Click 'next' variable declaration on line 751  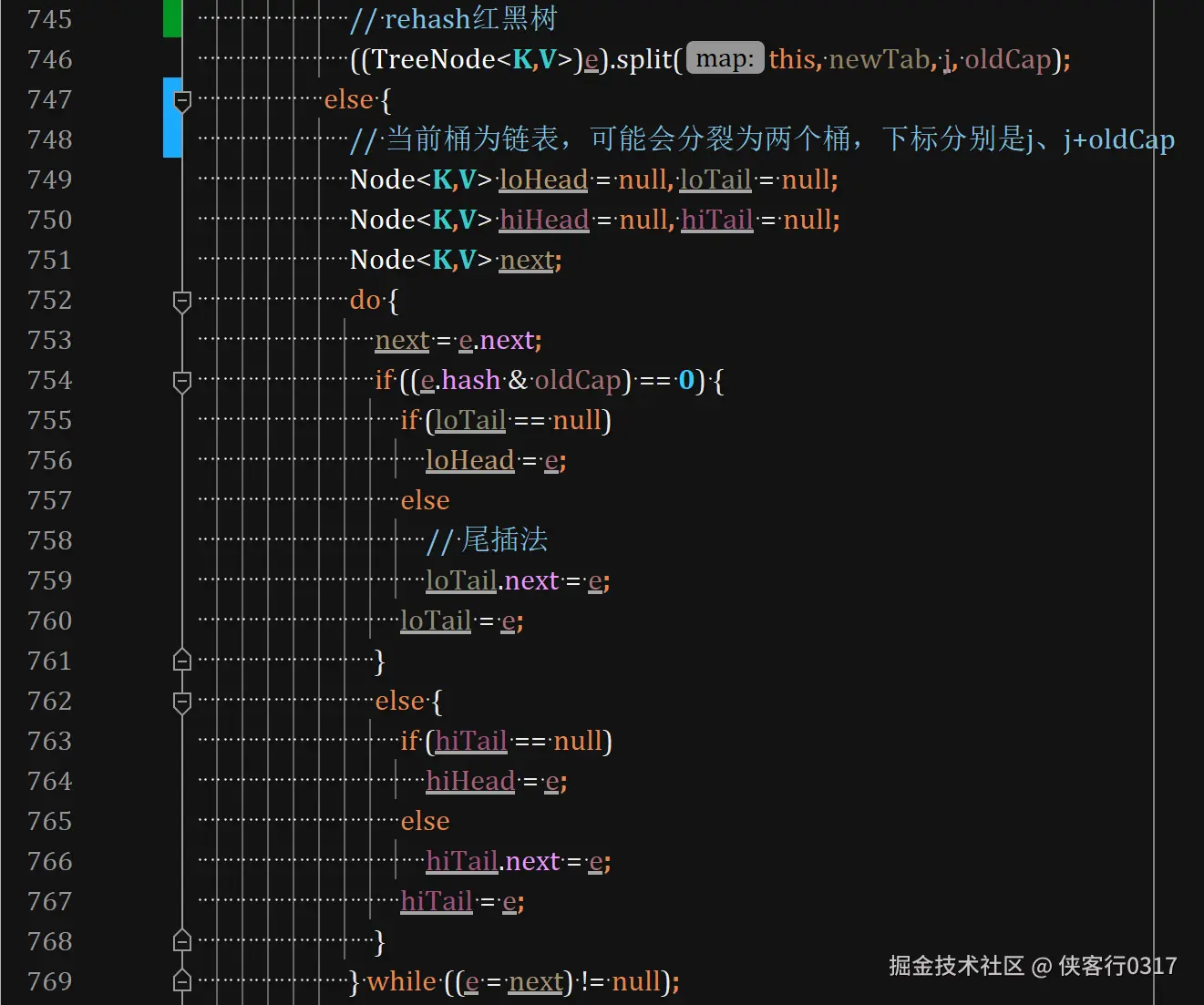click(x=527, y=260)
